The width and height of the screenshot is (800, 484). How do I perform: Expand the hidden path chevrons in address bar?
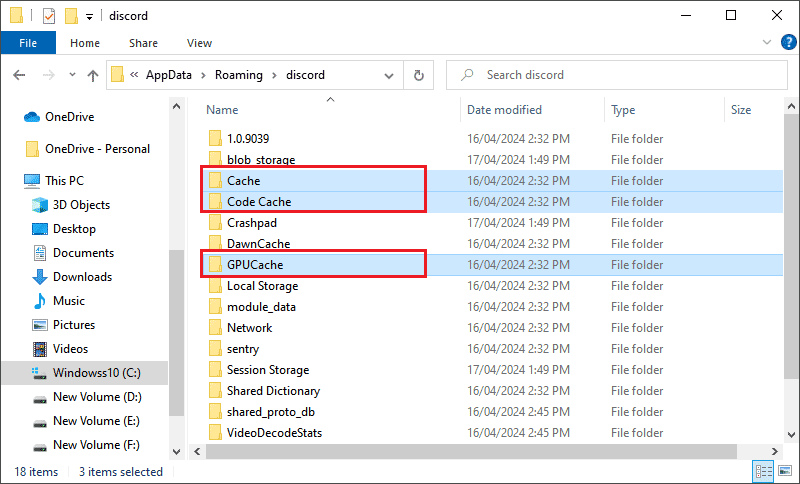(134, 75)
